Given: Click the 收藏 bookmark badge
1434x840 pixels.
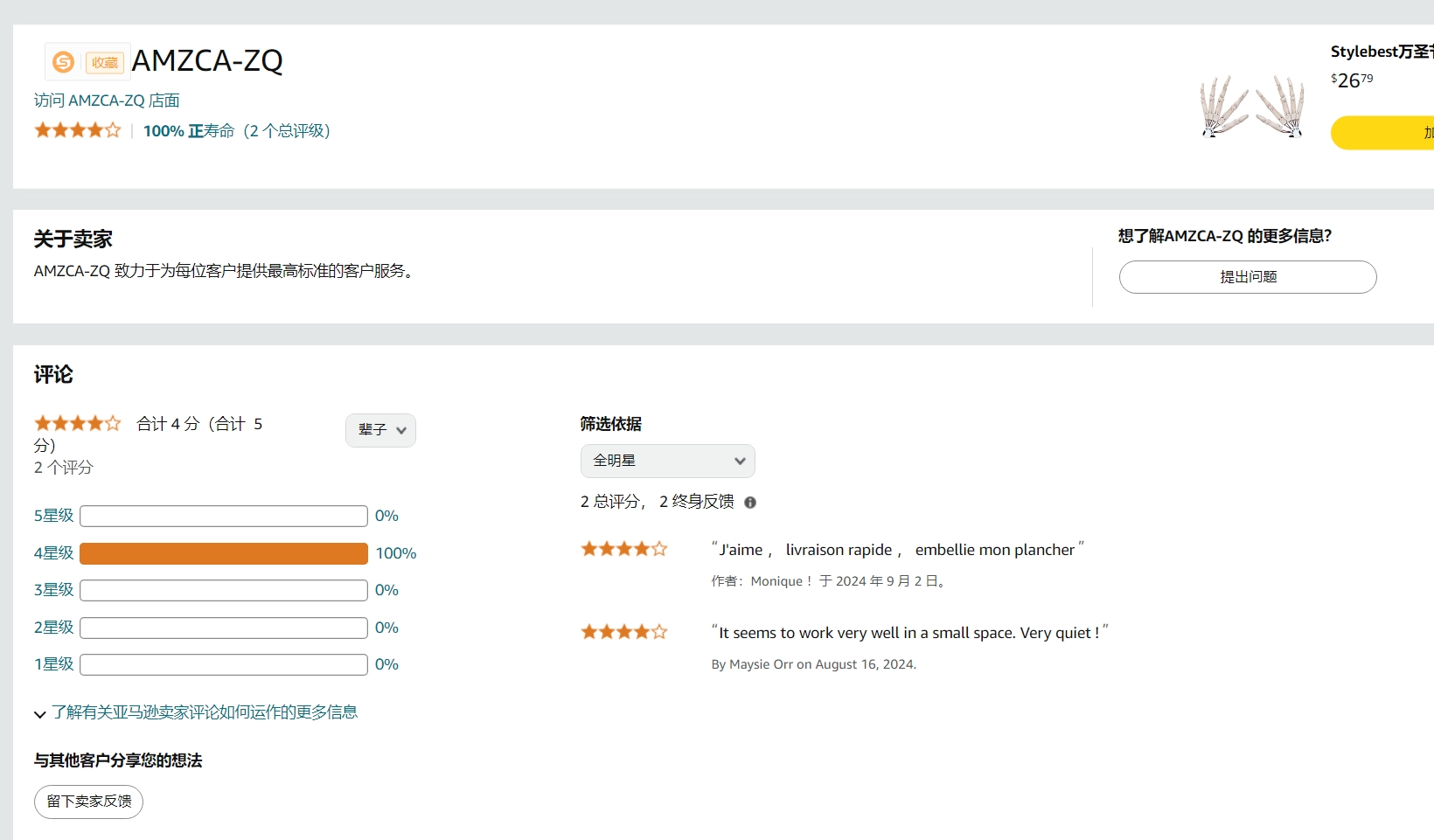Looking at the screenshot, I should click(104, 63).
